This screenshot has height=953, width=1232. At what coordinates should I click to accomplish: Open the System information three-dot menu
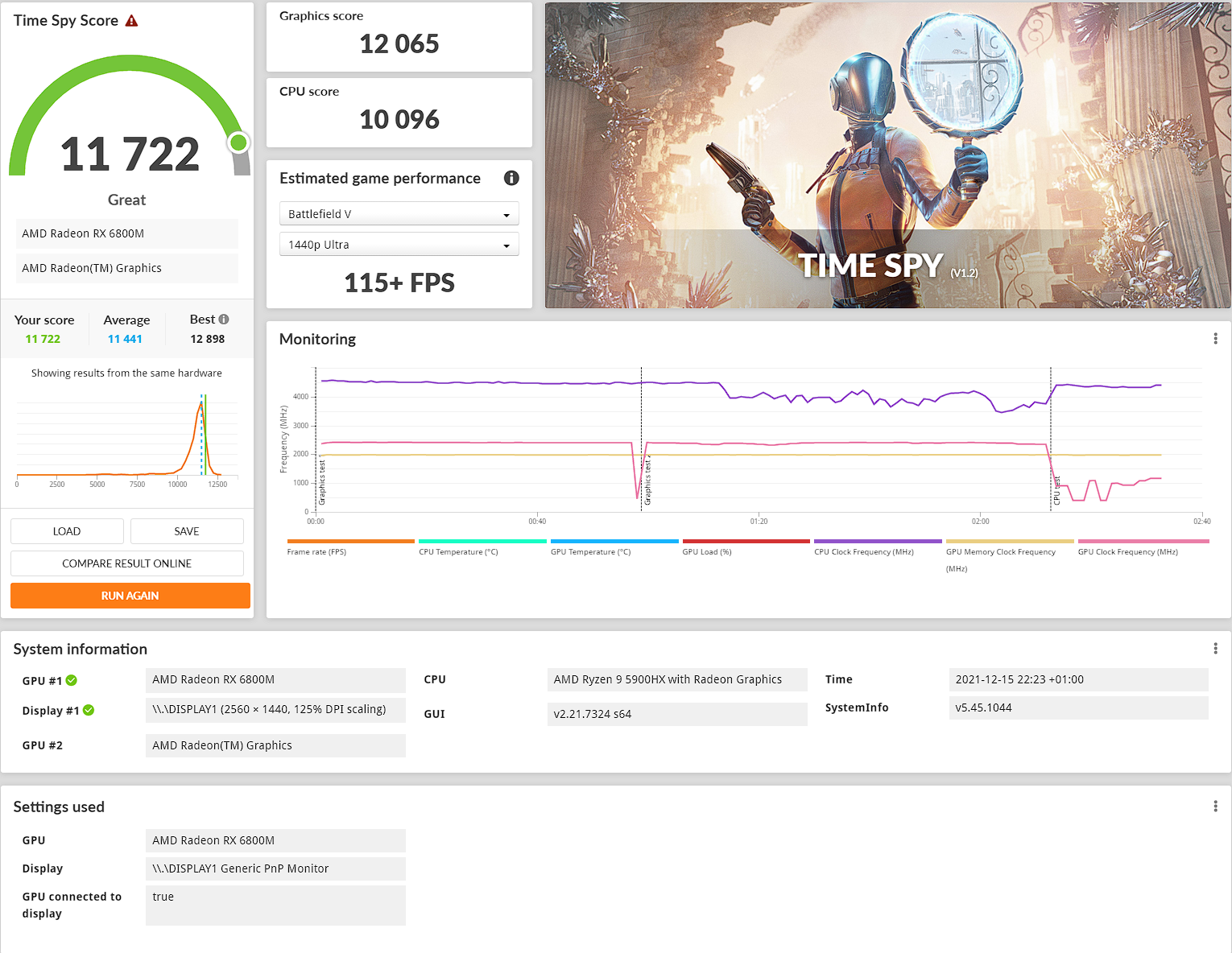[1215, 649]
